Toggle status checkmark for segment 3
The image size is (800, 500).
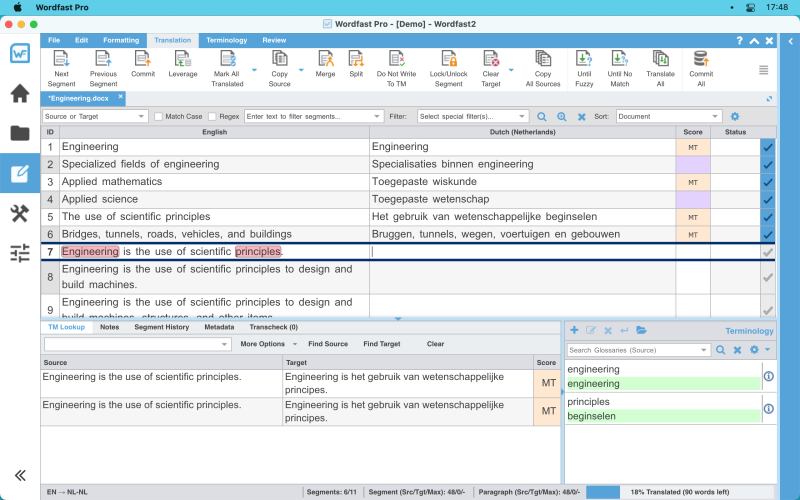coord(768,182)
